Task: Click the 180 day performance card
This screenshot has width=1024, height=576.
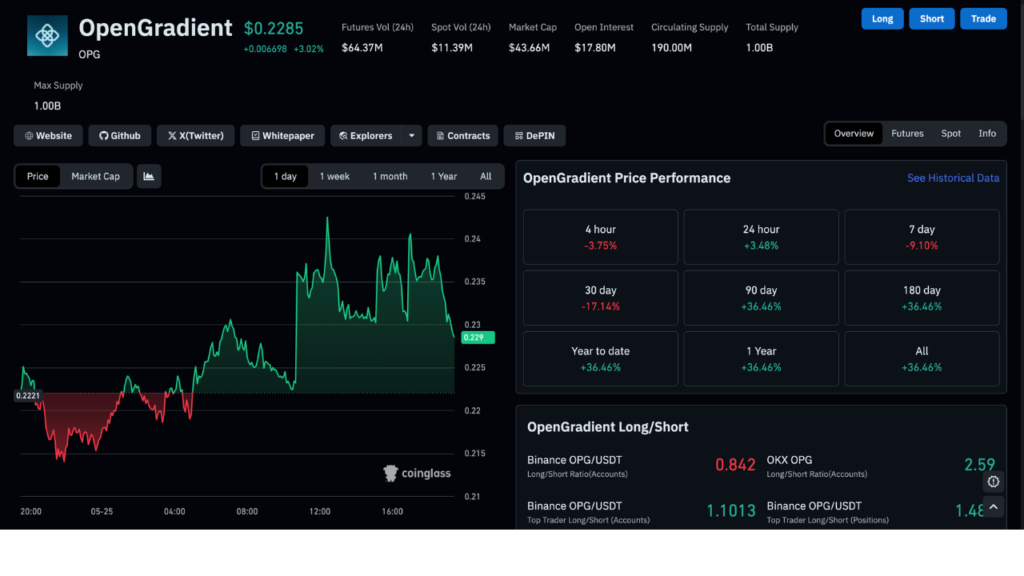Action: [921, 298]
